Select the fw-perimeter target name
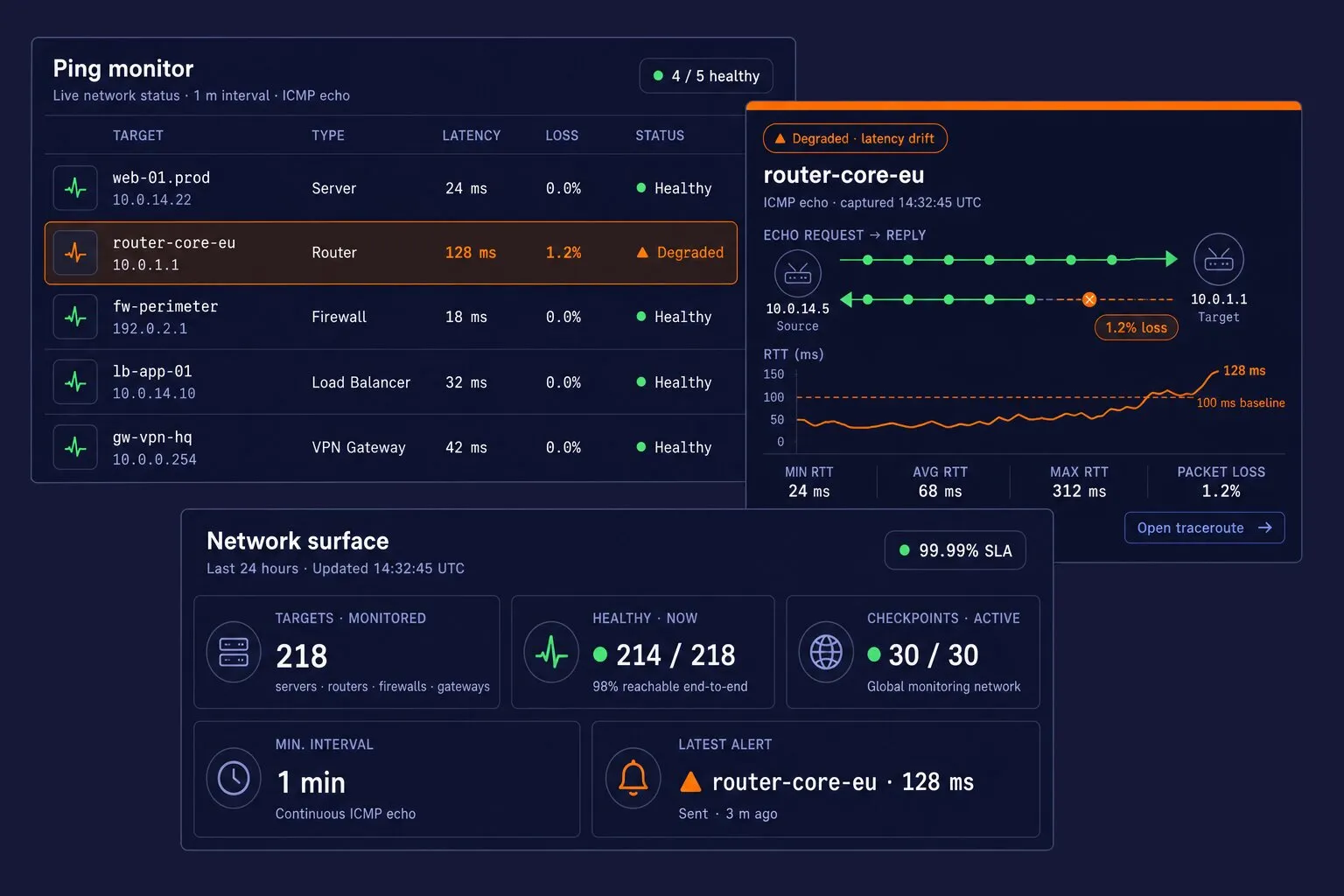 [x=165, y=306]
